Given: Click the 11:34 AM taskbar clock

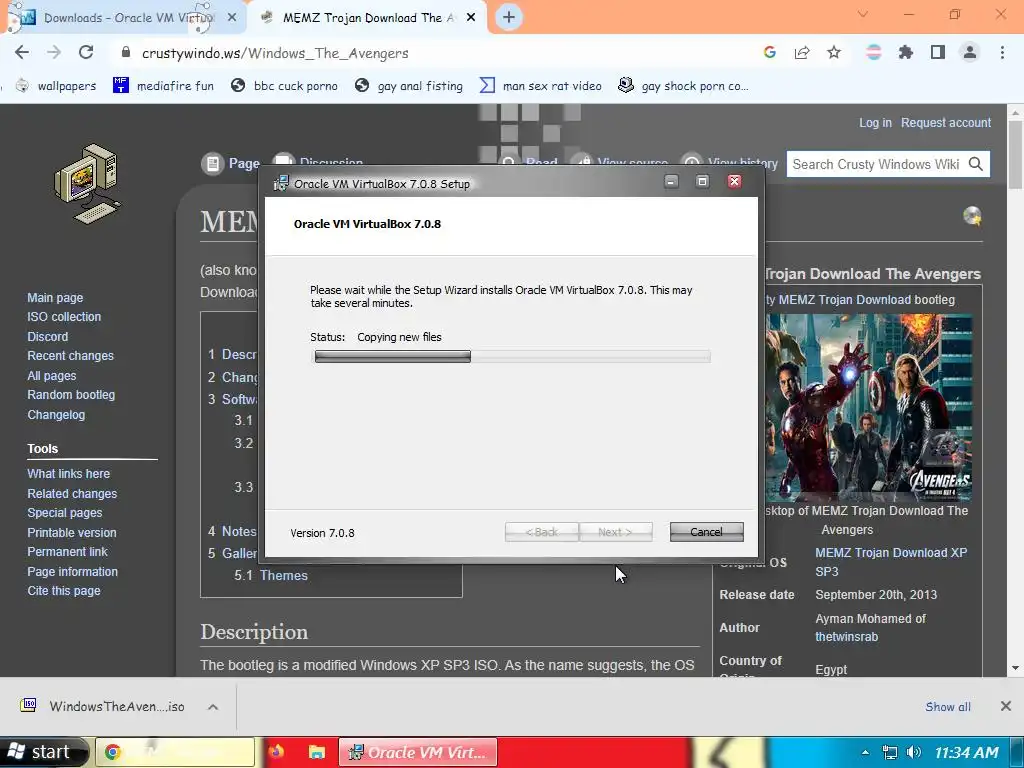Looking at the screenshot, I should pos(966,752).
